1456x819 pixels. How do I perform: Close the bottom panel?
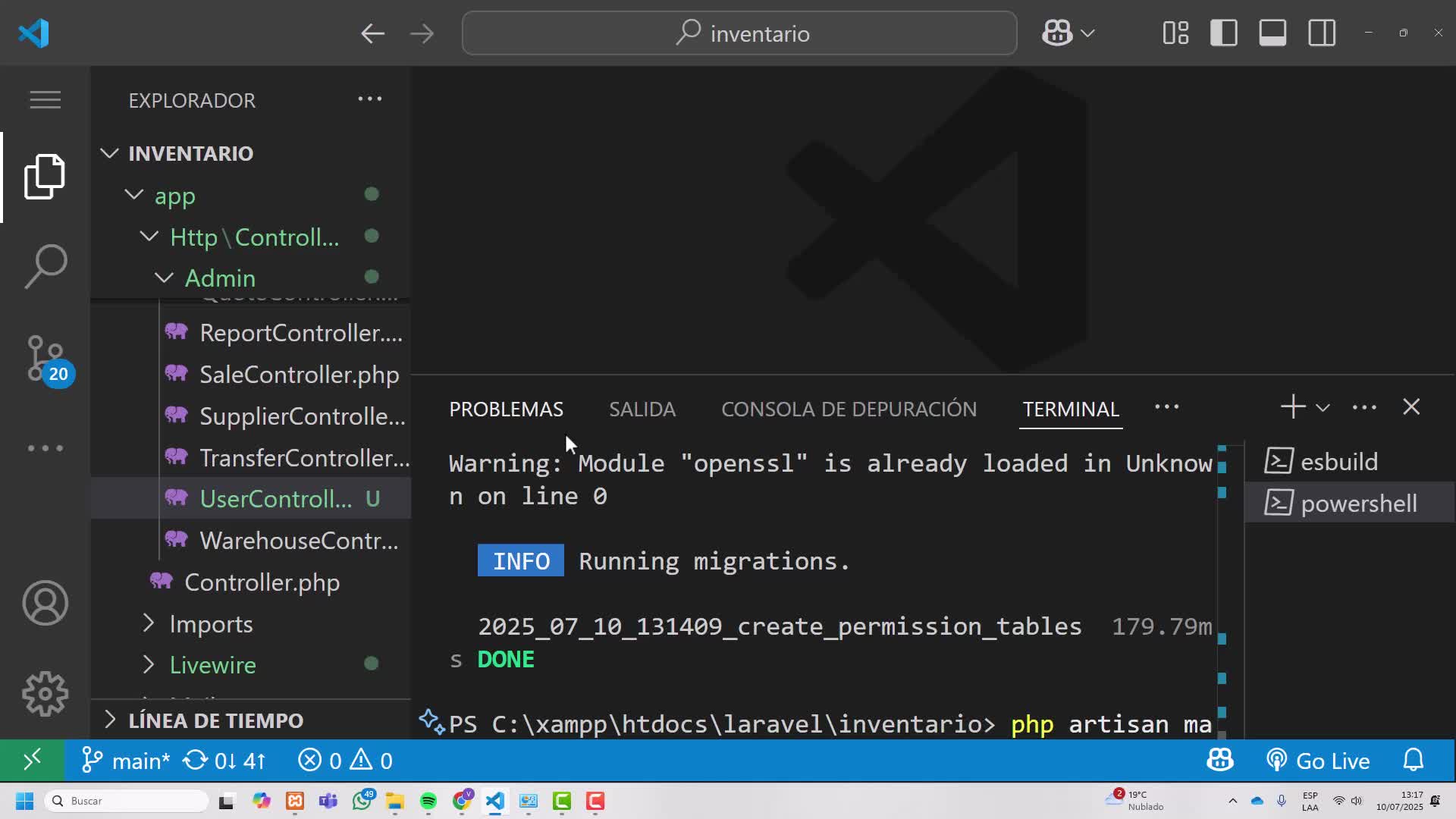pyautogui.click(x=1411, y=407)
